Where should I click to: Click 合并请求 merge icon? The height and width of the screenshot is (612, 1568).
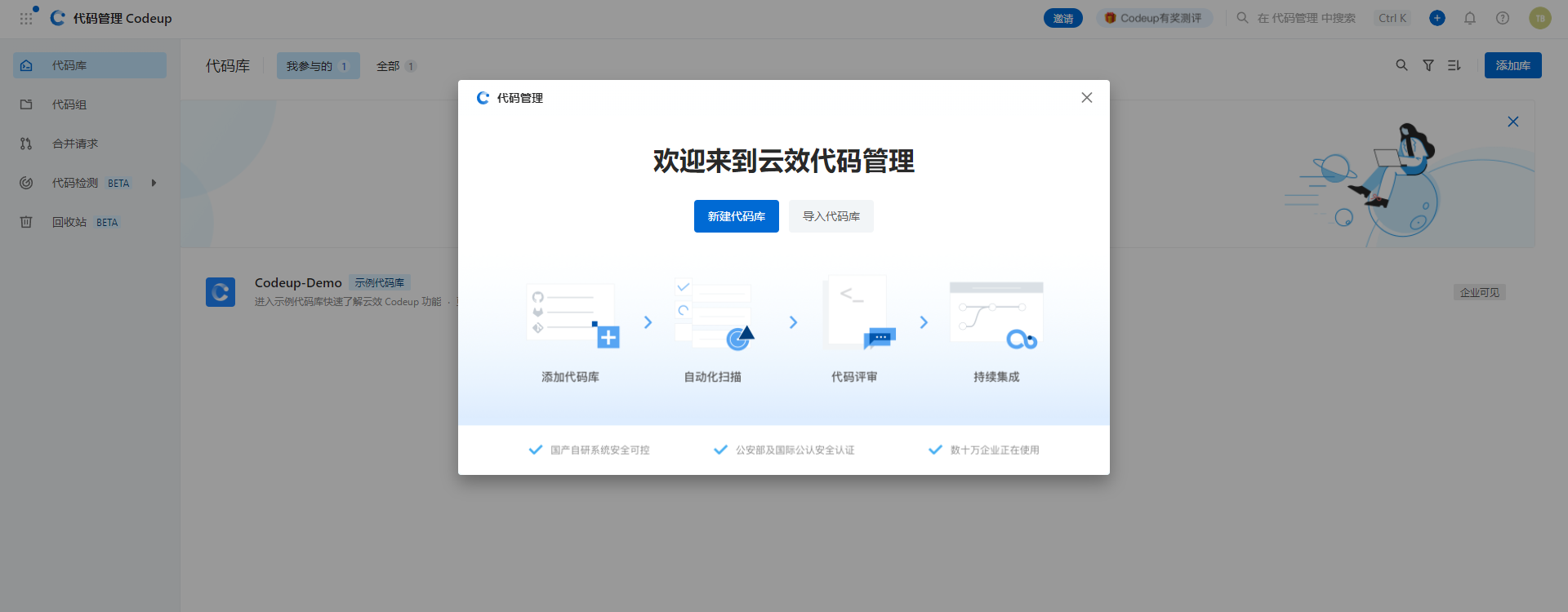coord(26,144)
